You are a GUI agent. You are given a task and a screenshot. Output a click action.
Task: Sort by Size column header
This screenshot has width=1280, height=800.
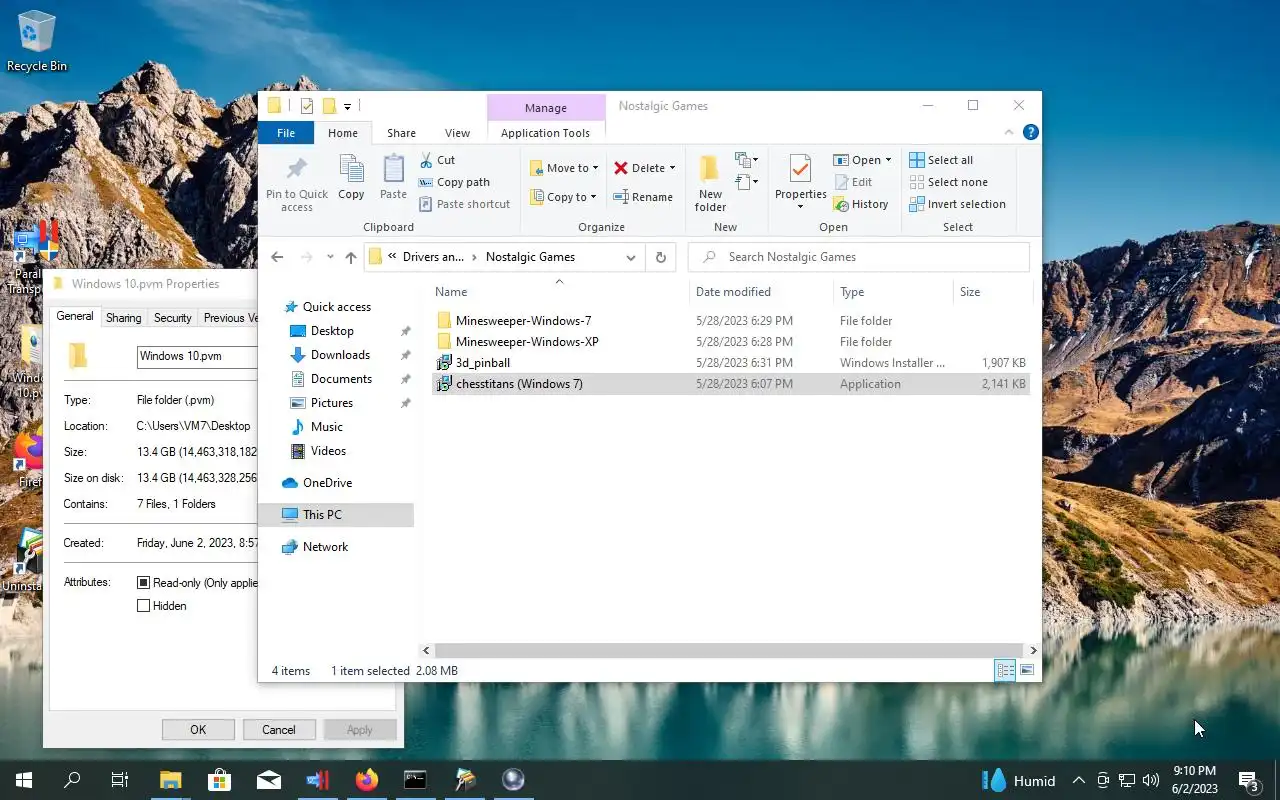click(x=992, y=292)
